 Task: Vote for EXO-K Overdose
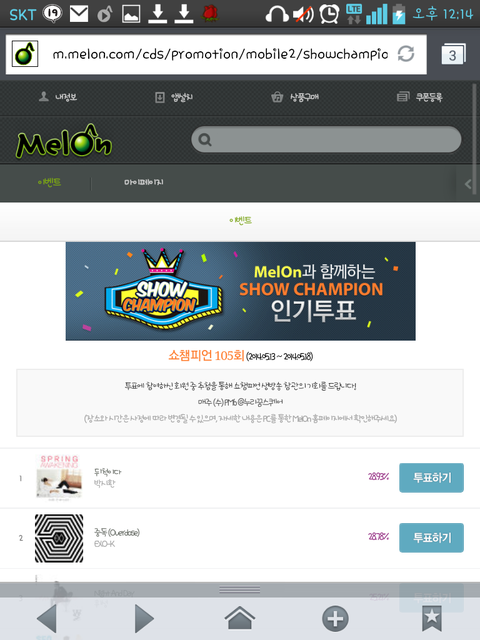(x=431, y=538)
